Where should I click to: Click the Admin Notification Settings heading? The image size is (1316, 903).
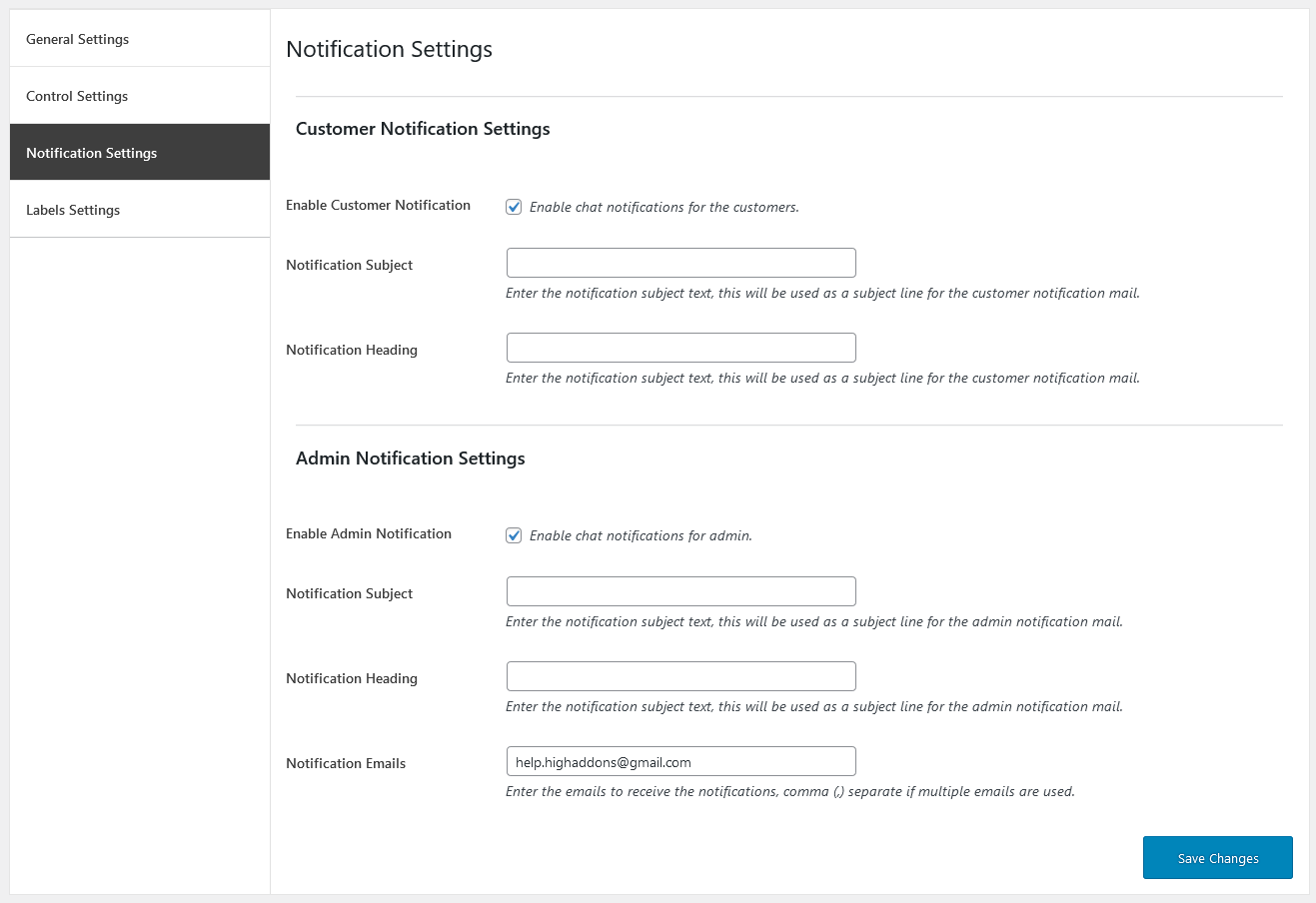tap(411, 458)
